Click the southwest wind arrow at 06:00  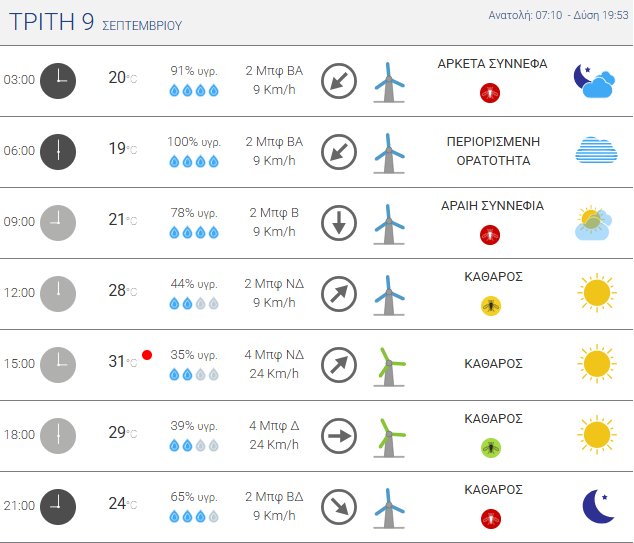pos(339,152)
